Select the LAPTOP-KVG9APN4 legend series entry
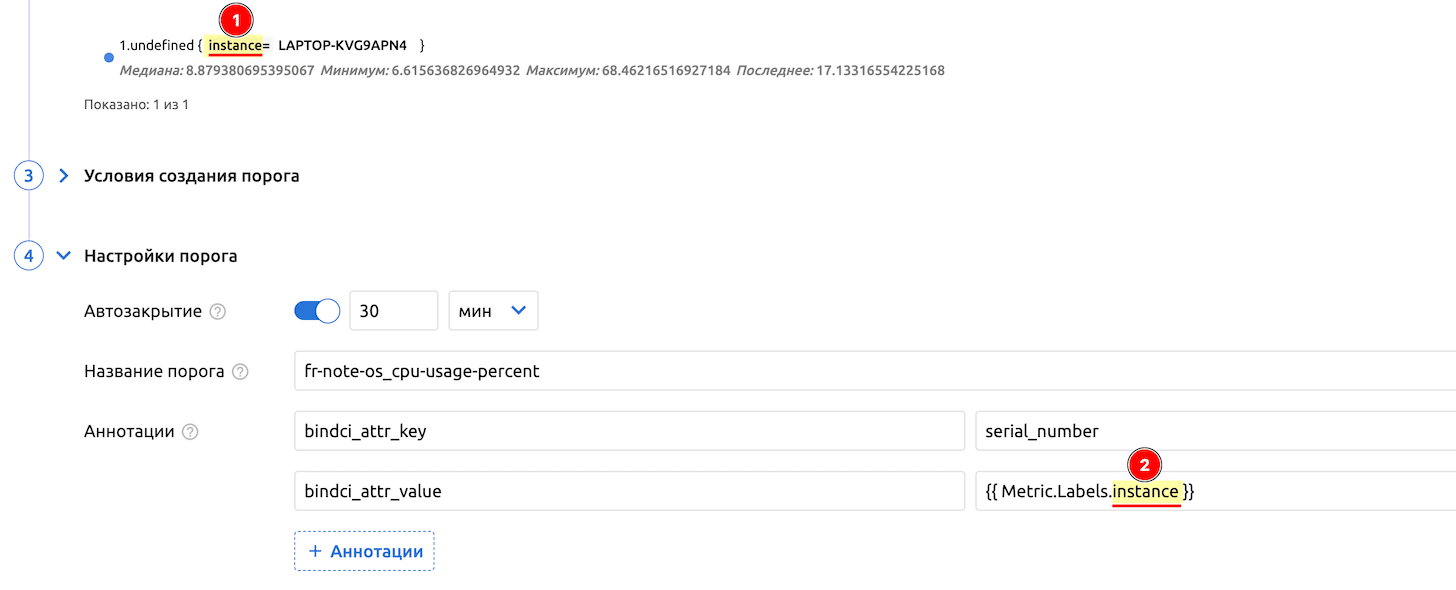The width and height of the screenshot is (1456, 590). pyautogui.click(x=342, y=46)
